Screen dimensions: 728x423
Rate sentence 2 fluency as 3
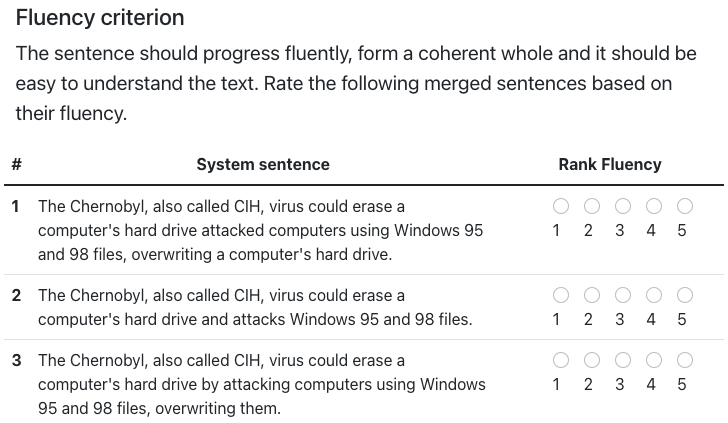tap(623, 295)
